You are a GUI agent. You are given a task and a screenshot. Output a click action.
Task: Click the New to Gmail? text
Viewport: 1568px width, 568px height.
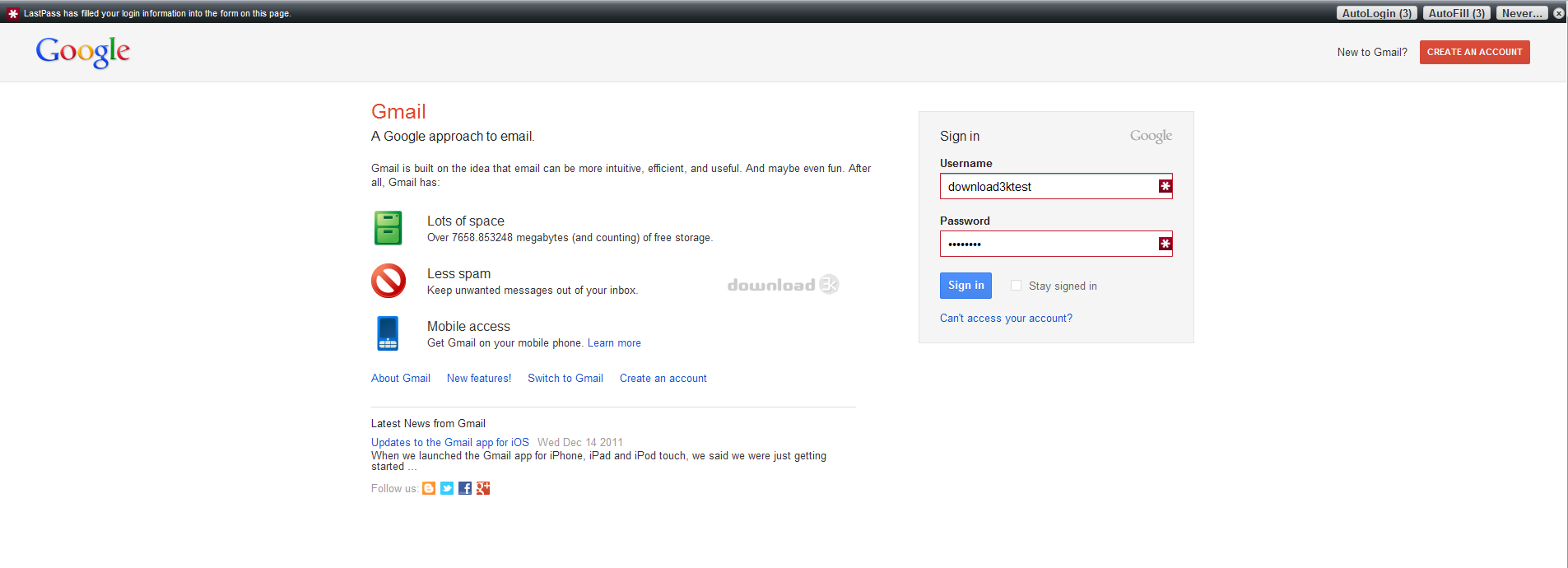(x=1372, y=53)
